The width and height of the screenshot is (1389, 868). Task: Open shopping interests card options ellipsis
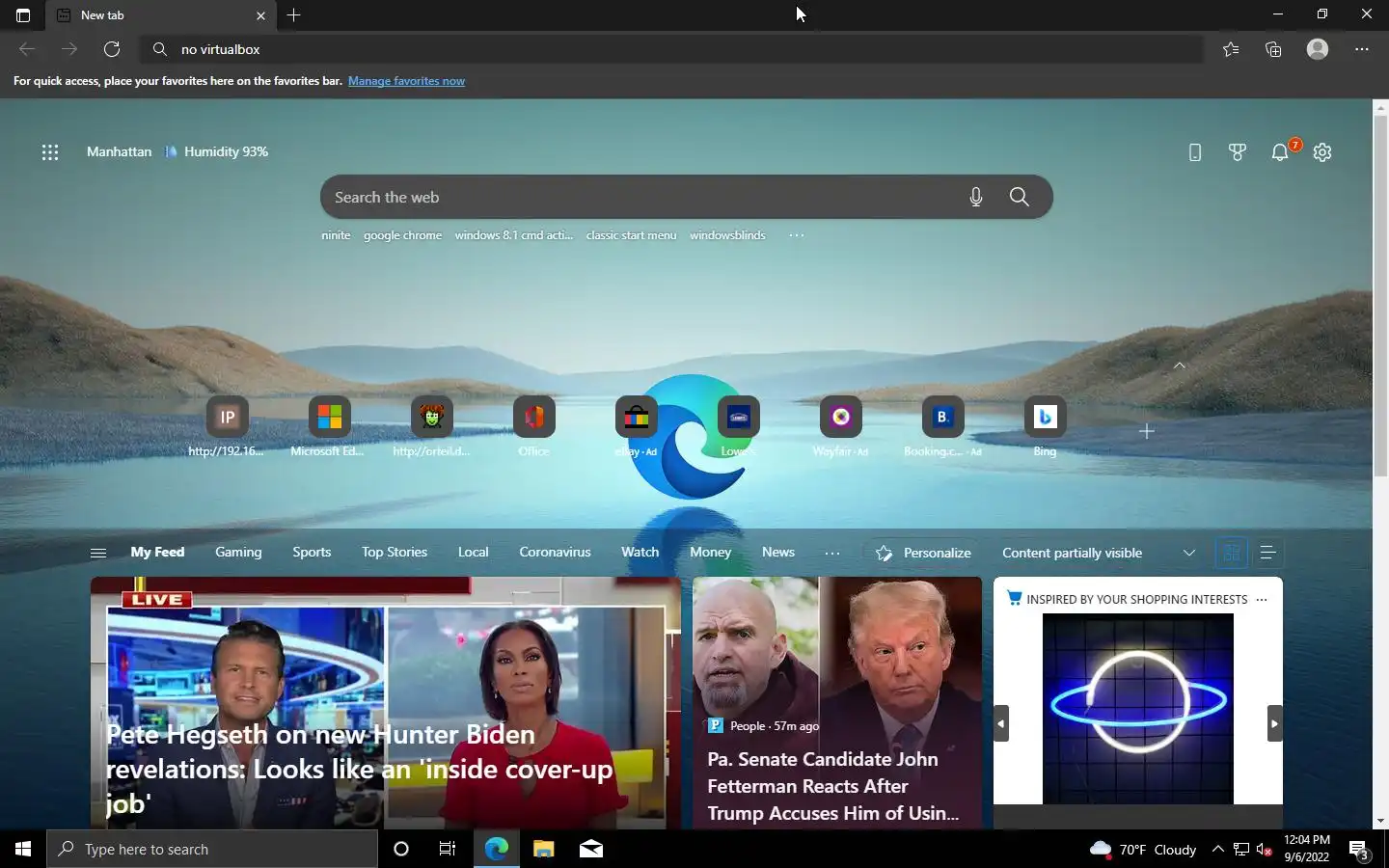tap(1262, 599)
